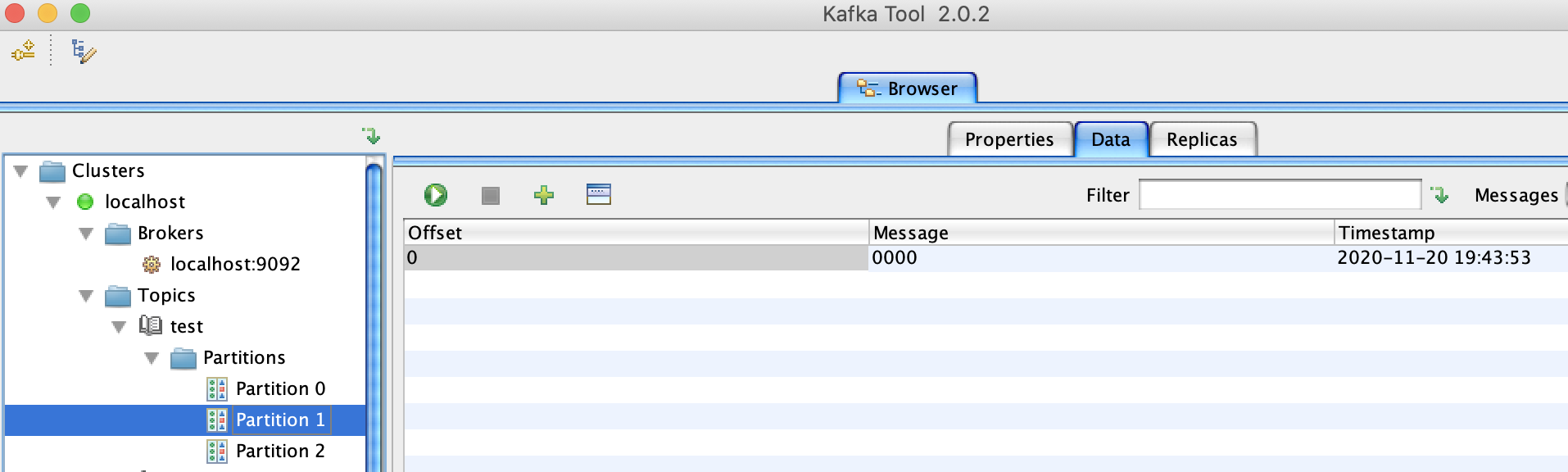This screenshot has width=1568, height=472.
Task: Select broker localhost:9092 label
Action: point(235,264)
